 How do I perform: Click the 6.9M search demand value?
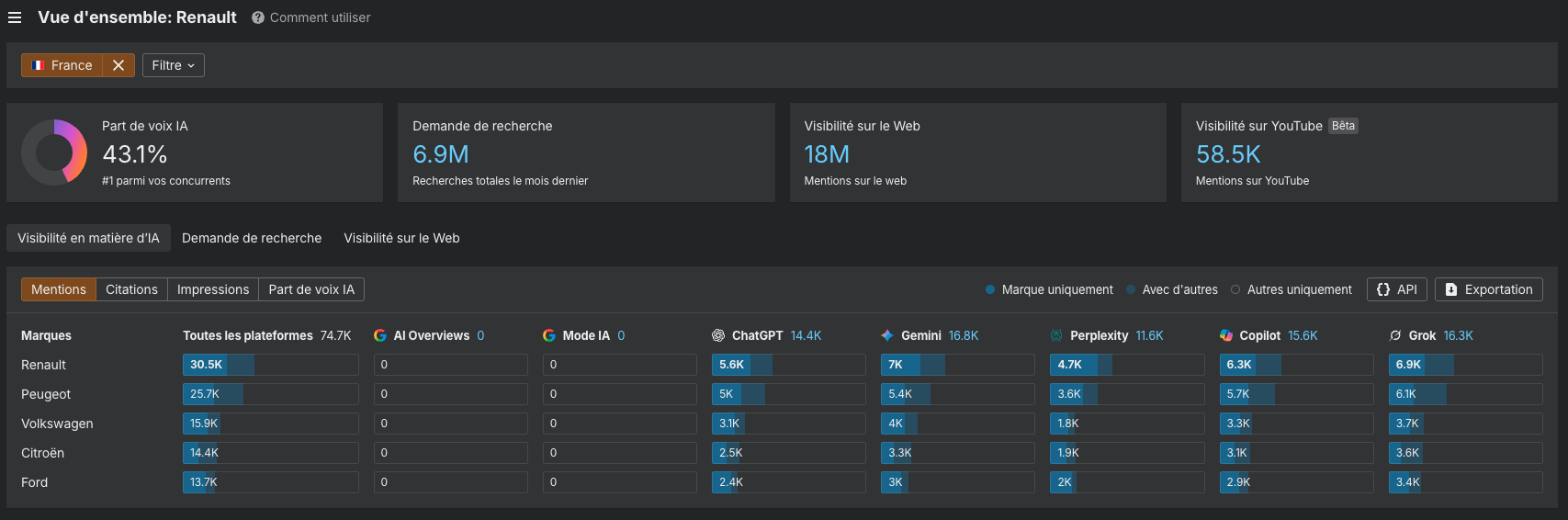coord(441,154)
